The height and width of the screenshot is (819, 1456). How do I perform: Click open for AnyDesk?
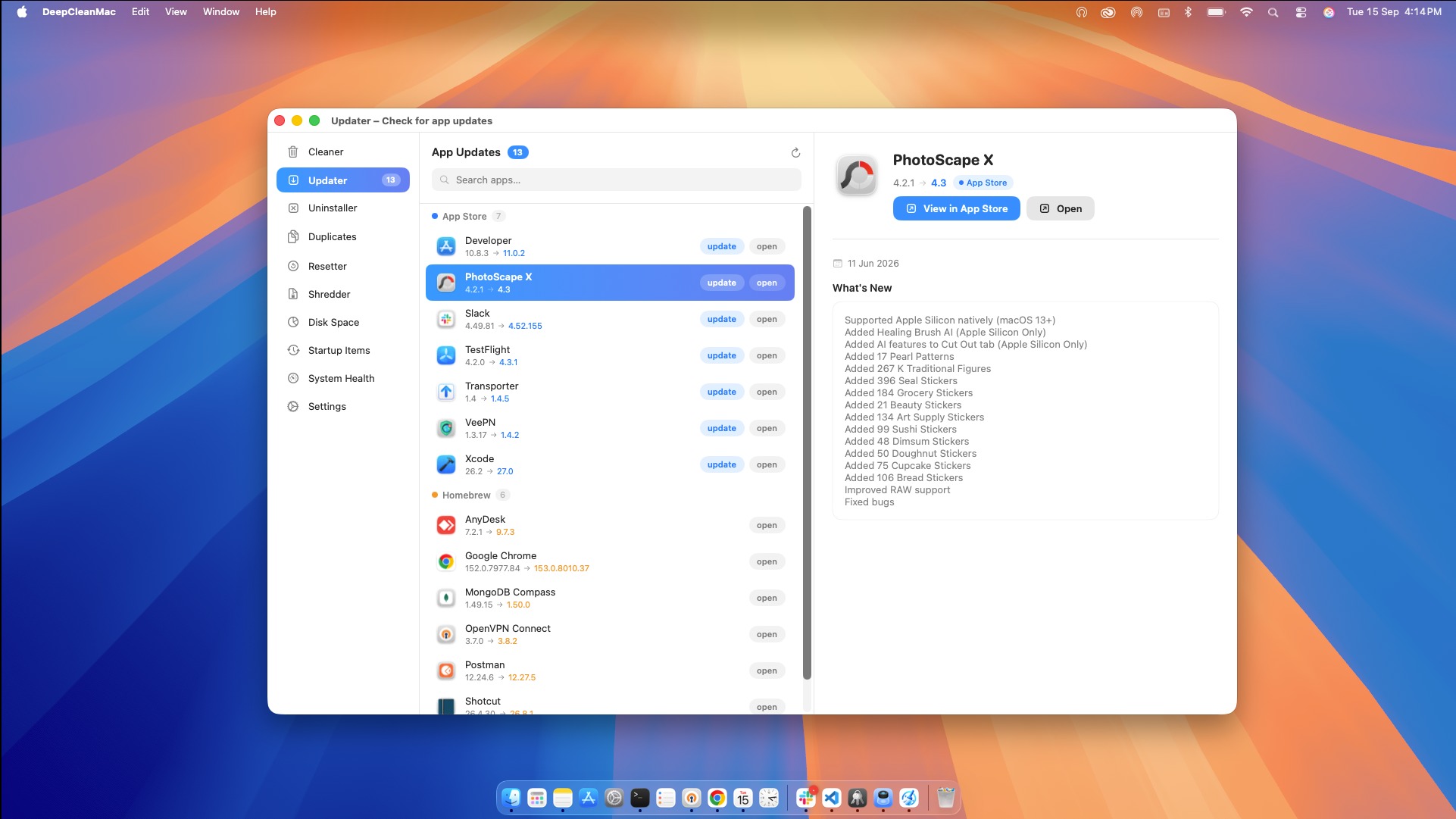tap(767, 525)
